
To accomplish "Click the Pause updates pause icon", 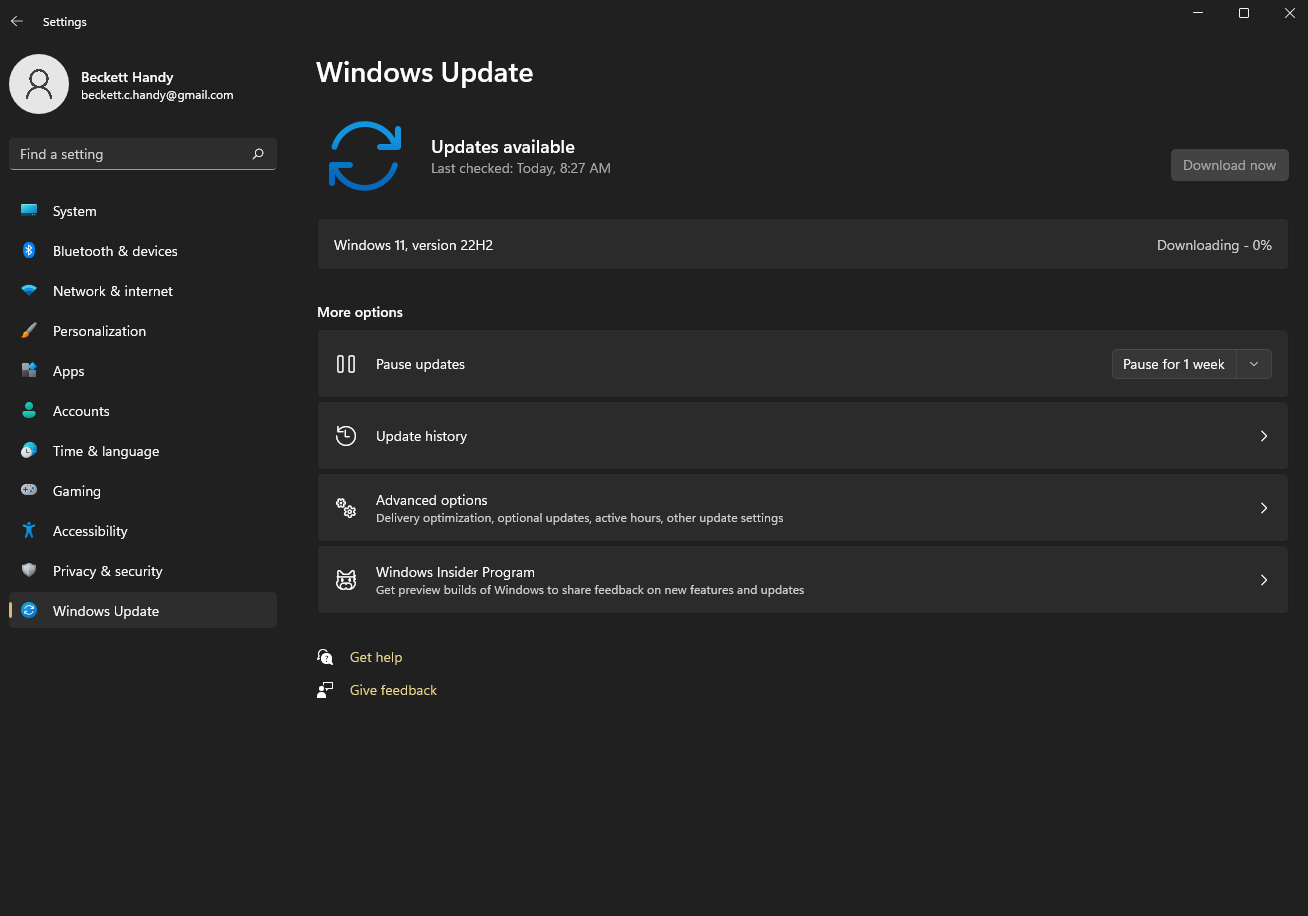I will (x=346, y=364).
